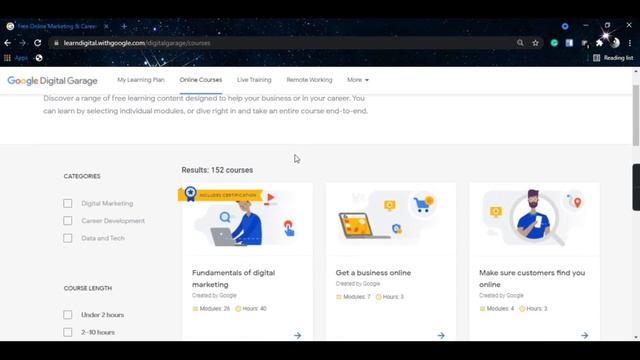Bookmark this page with the star icon
640x360 pixels.
tap(536, 43)
